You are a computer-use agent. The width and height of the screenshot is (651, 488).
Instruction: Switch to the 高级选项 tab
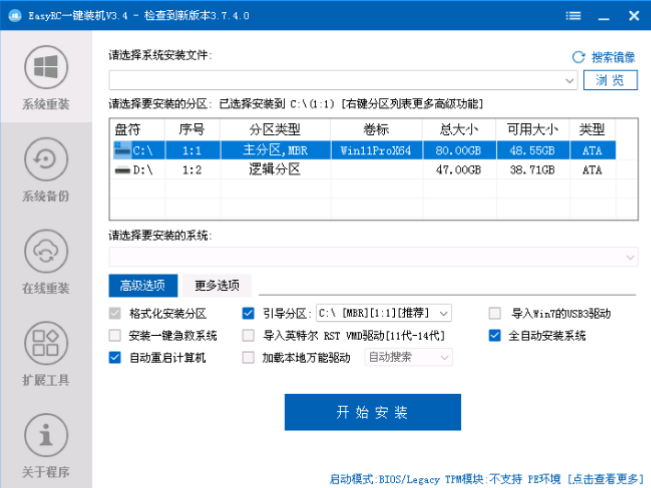point(143,285)
